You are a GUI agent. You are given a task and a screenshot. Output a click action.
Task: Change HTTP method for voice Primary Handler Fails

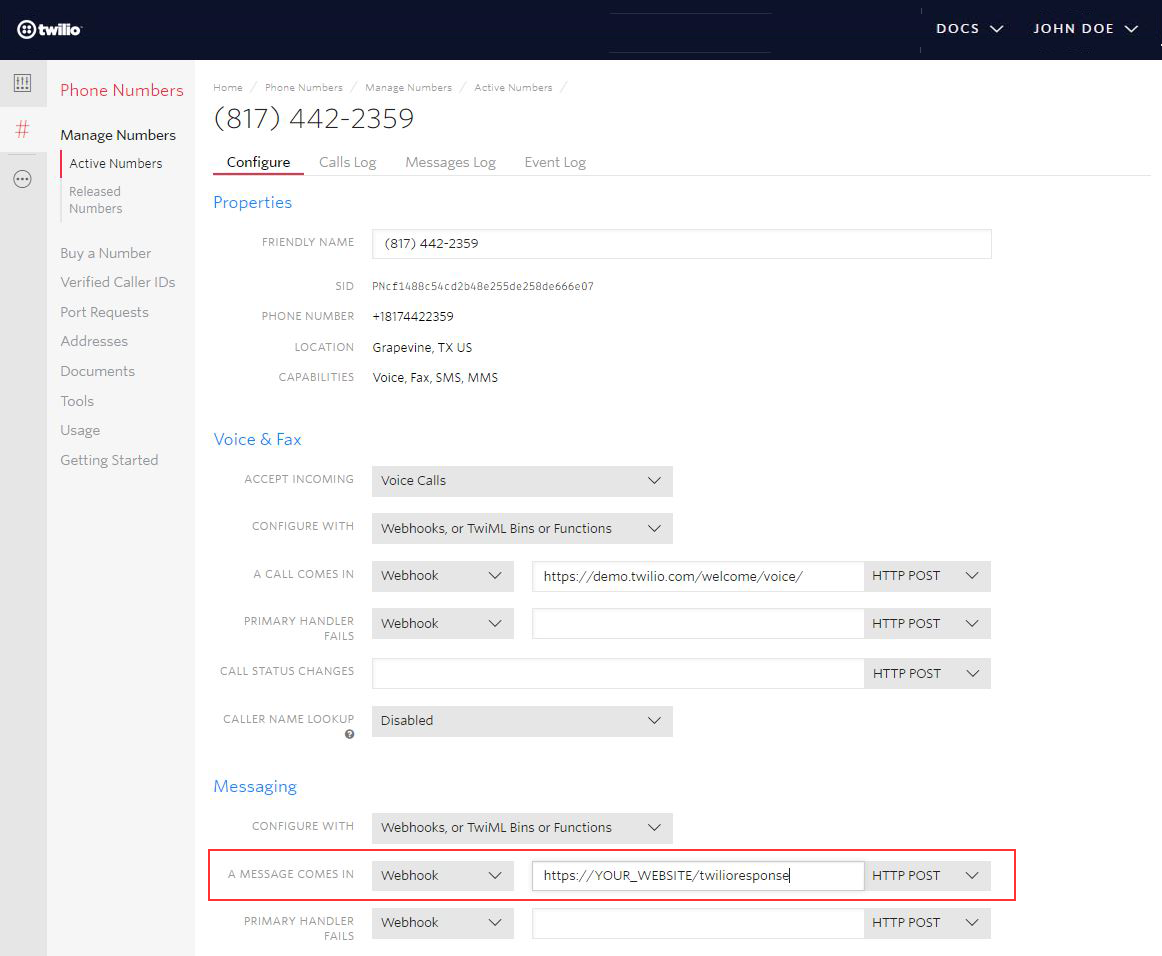(x=927, y=624)
